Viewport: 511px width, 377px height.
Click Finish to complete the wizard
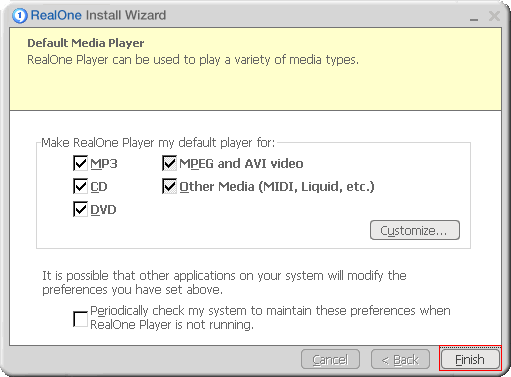[470, 359]
